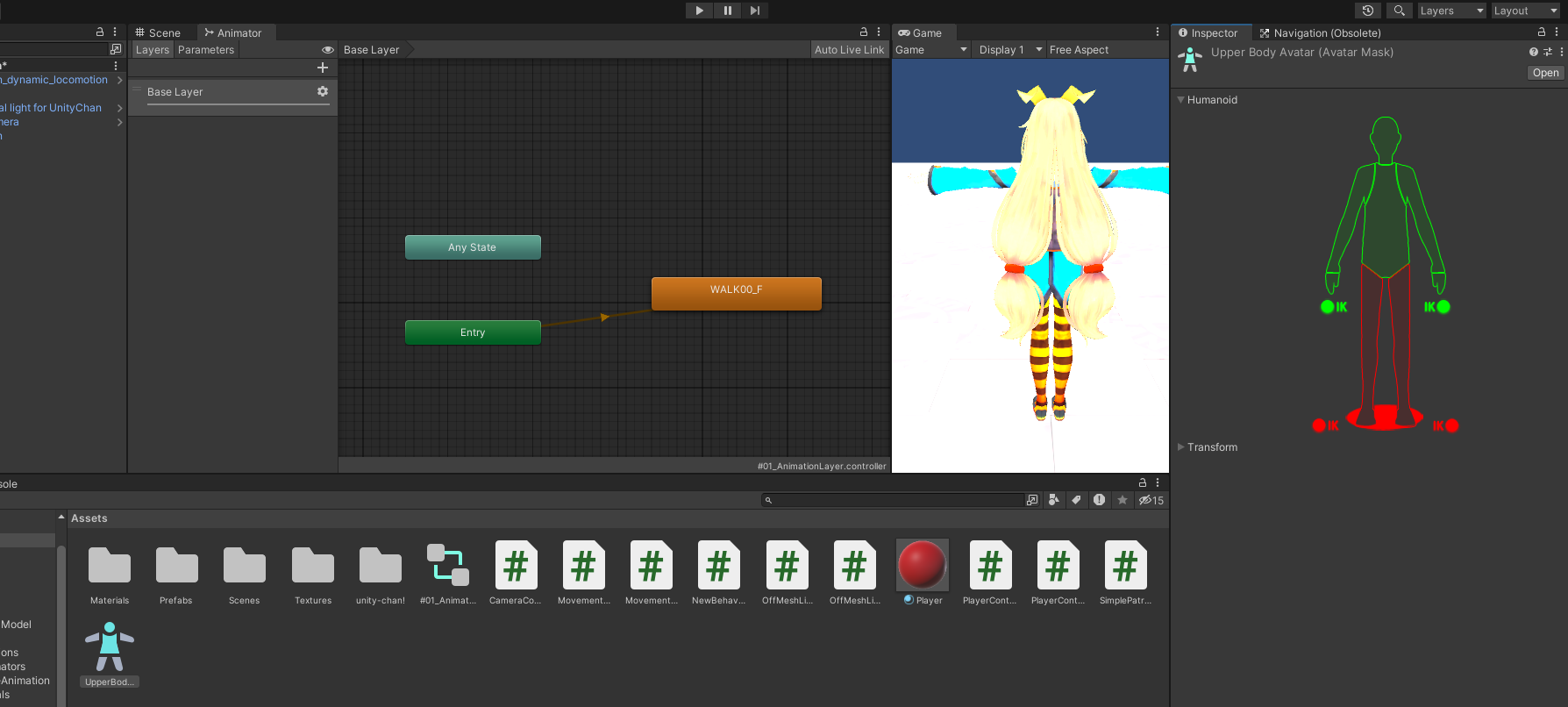Toggle the head region on avatar mask
The image size is (1568, 707).
(x=1386, y=138)
